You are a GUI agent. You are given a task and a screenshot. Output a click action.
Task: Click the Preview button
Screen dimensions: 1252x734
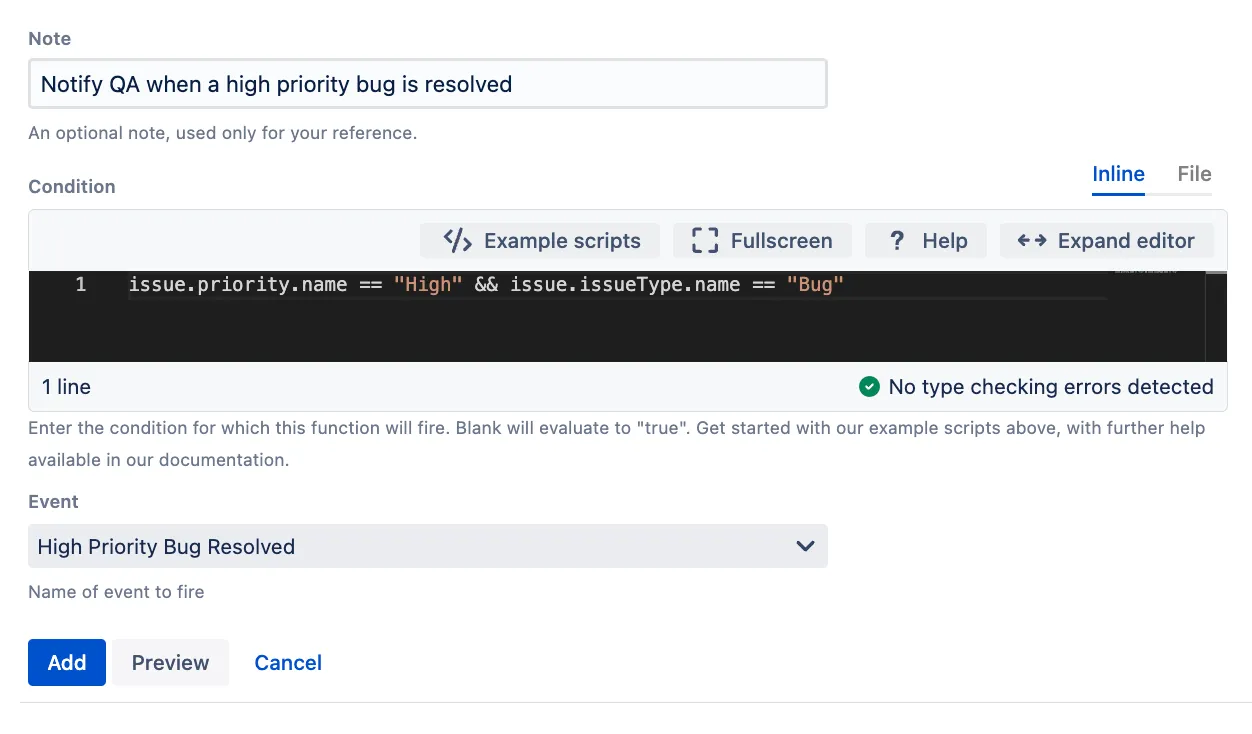[x=170, y=662]
